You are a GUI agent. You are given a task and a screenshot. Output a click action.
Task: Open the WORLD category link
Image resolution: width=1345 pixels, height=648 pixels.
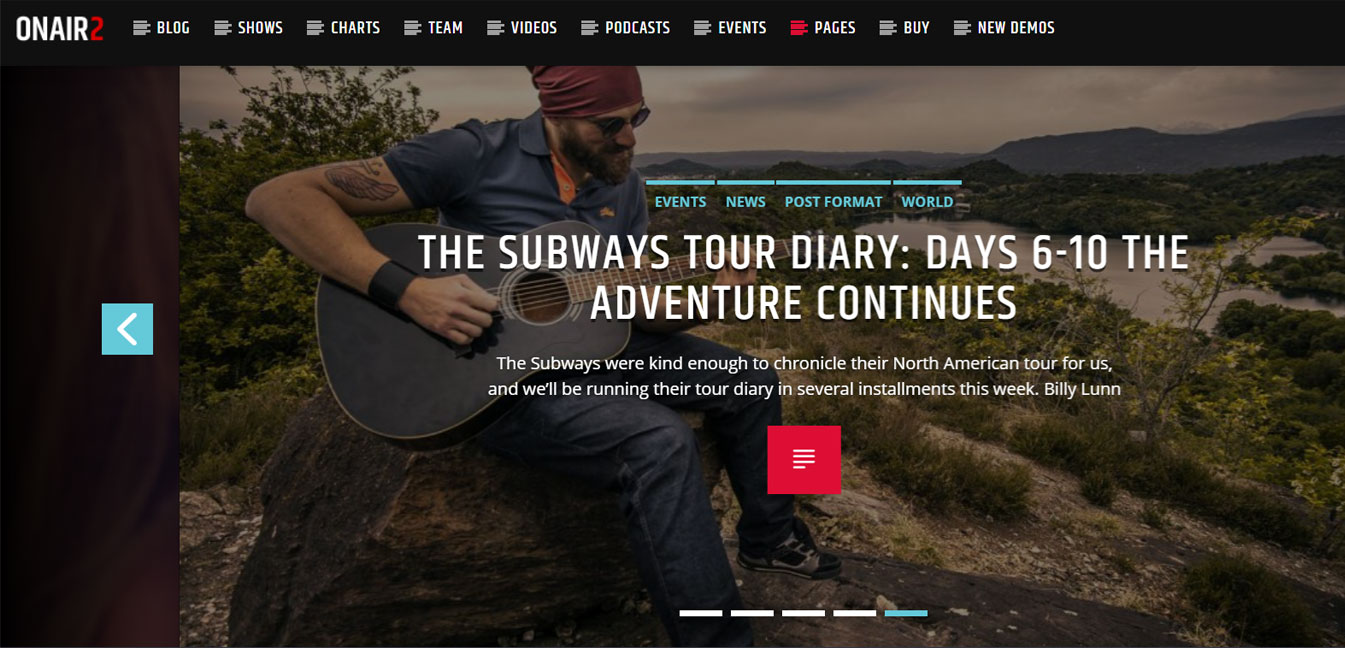(x=927, y=201)
